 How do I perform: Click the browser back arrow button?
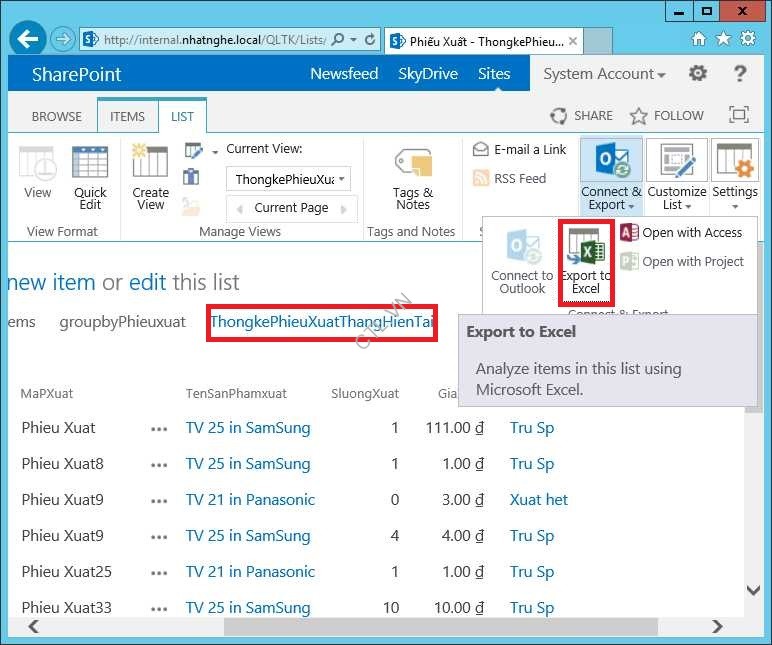click(28, 40)
